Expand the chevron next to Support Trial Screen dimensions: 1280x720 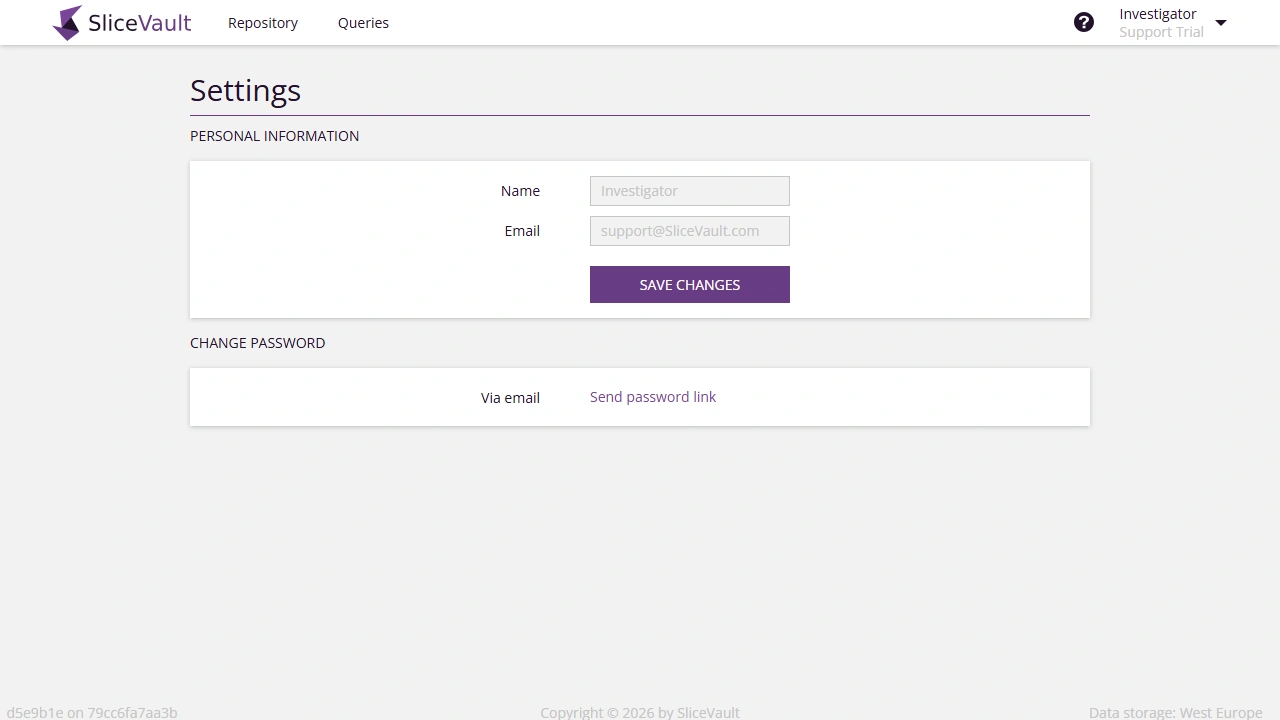pos(1221,22)
